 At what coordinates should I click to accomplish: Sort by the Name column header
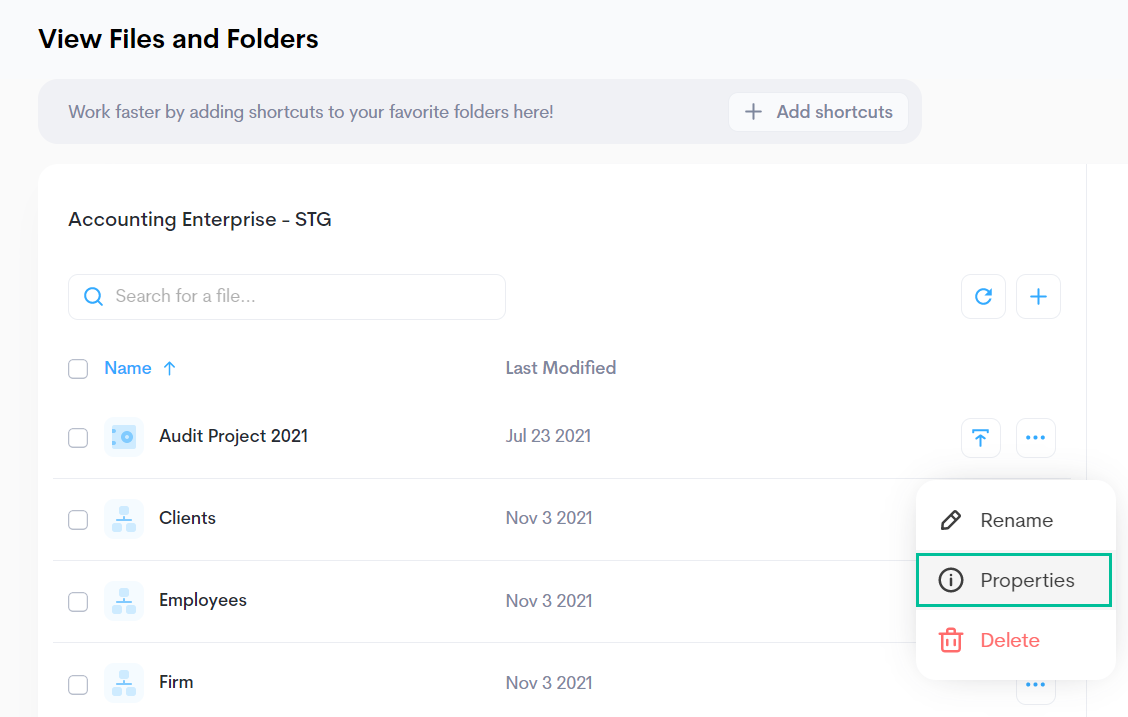tap(128, 368)
